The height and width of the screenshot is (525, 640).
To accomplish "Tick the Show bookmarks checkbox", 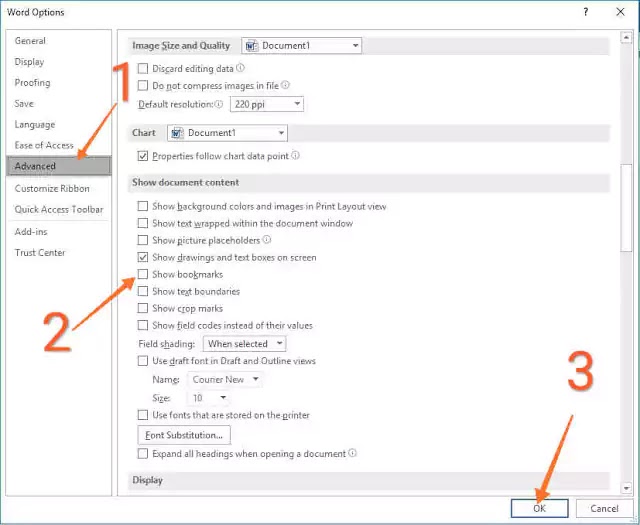I will pos(142,274).
